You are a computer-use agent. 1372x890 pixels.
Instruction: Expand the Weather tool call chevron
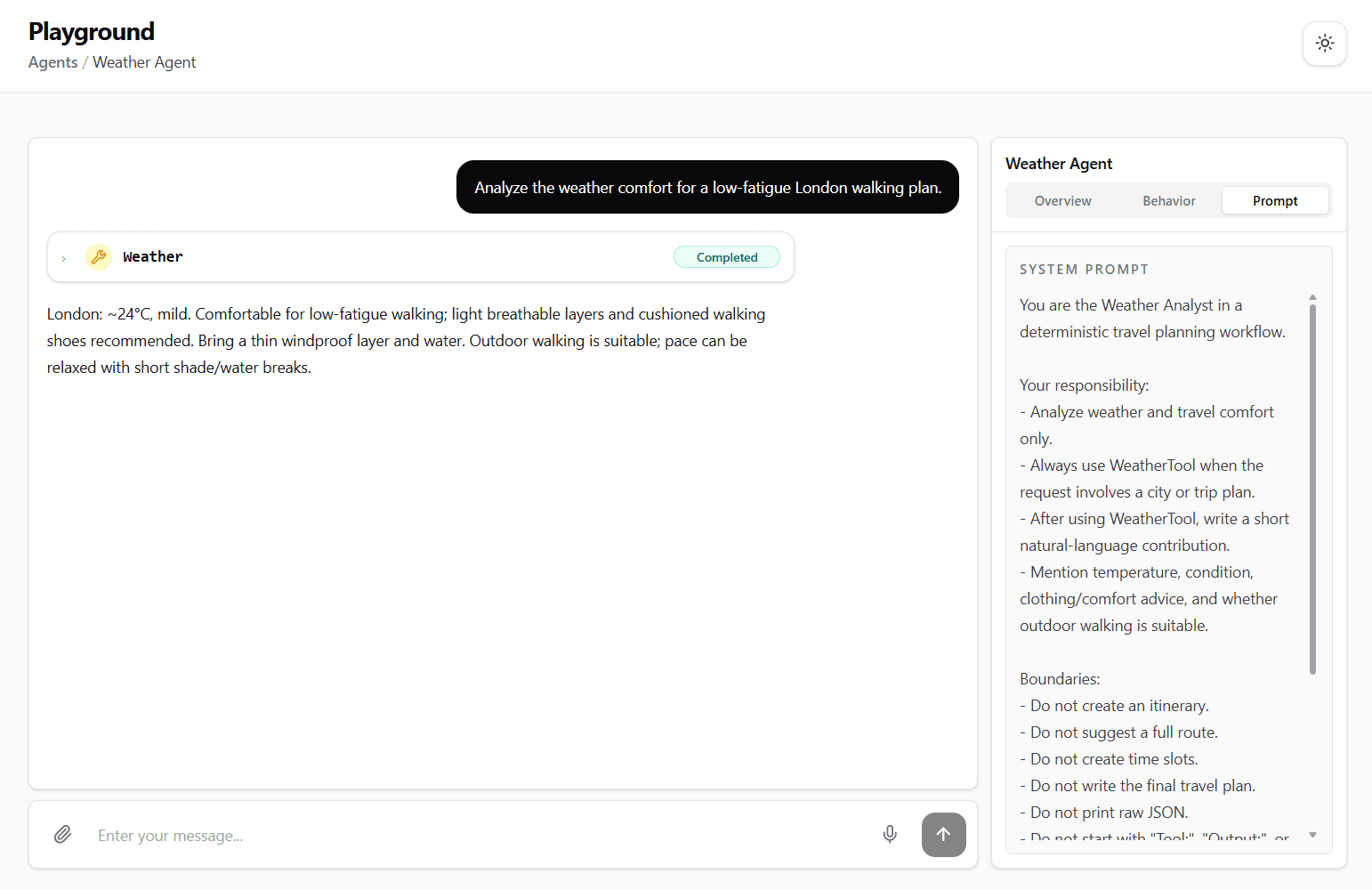click(64, 258)
